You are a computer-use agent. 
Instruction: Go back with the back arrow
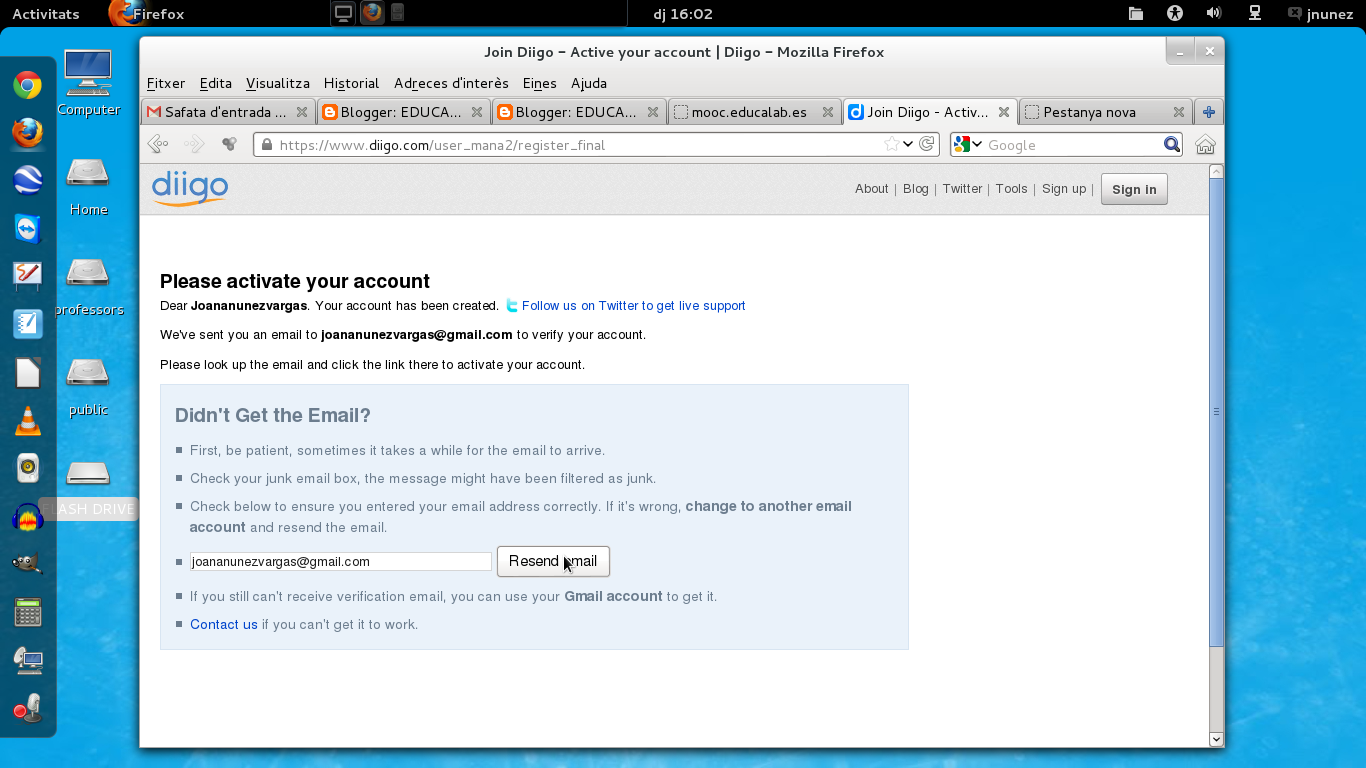click(x=158, y=144)
